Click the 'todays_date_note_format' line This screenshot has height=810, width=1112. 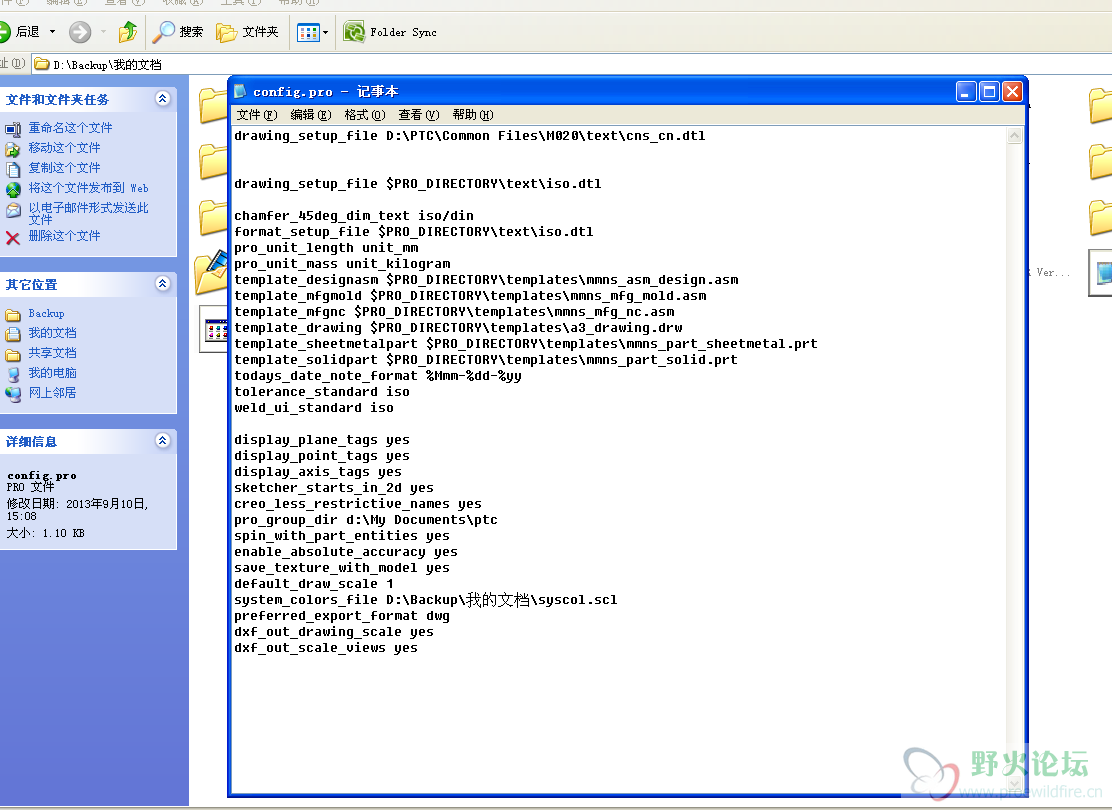pos(377,376)
